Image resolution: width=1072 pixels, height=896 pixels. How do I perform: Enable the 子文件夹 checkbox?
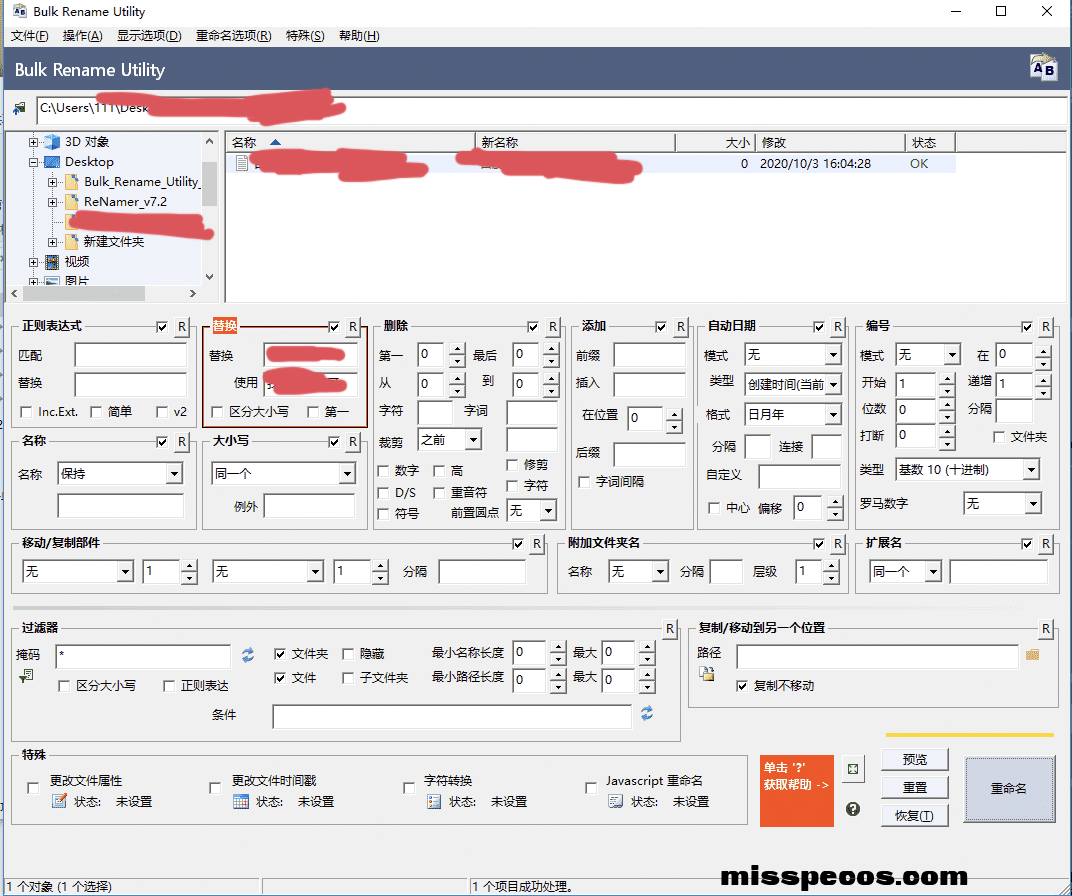pyautogui.click(x=348, y=678)
